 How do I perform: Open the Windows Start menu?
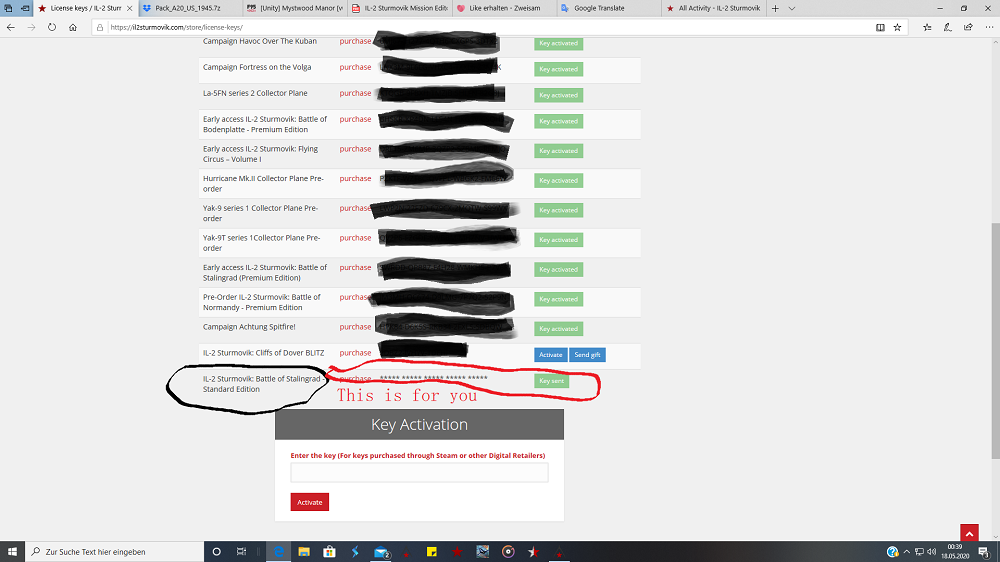[12, 552]
